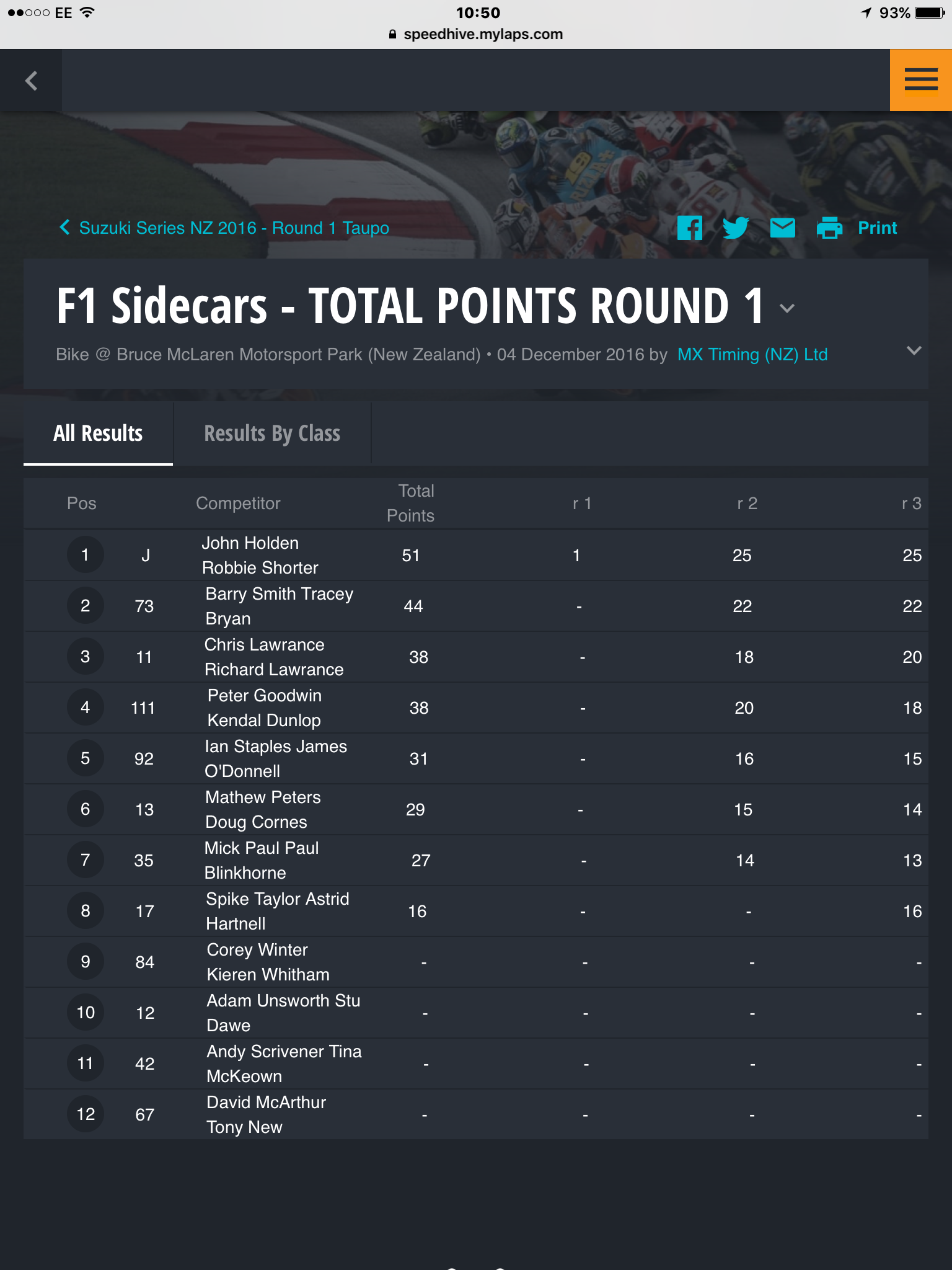Expand the event details chevron below the title
This screenshot has height=1270, width=952.
(x=914, y=350)
